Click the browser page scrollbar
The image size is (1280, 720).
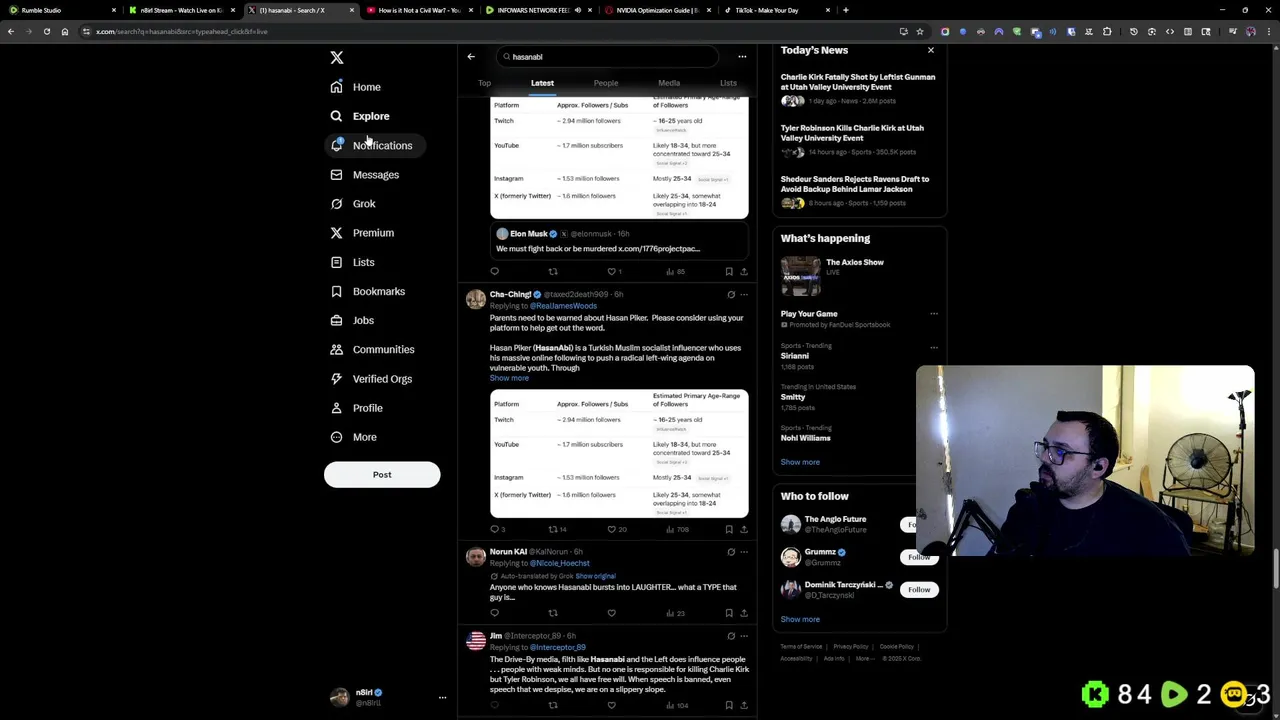point(1275,380)
